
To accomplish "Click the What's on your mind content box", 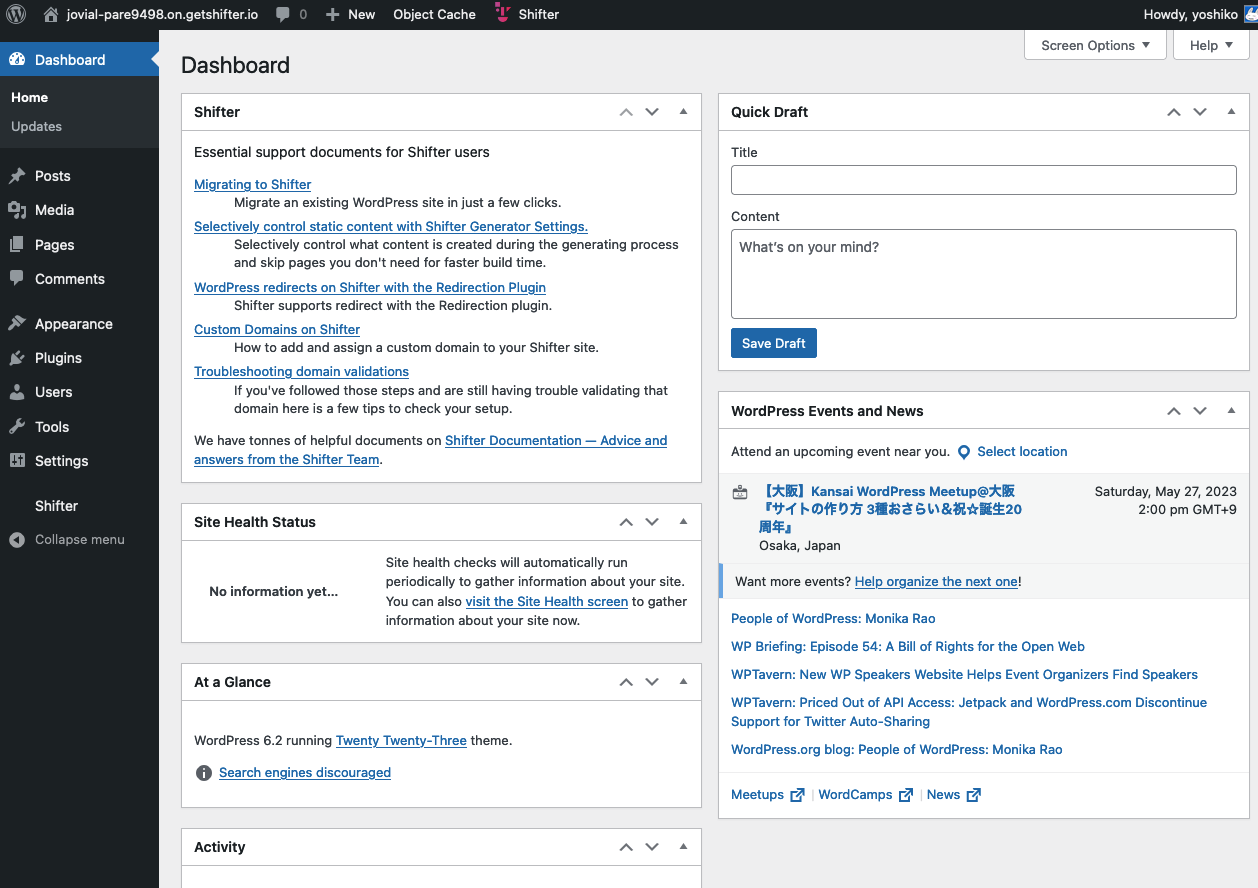I will [x=984, y=274].
